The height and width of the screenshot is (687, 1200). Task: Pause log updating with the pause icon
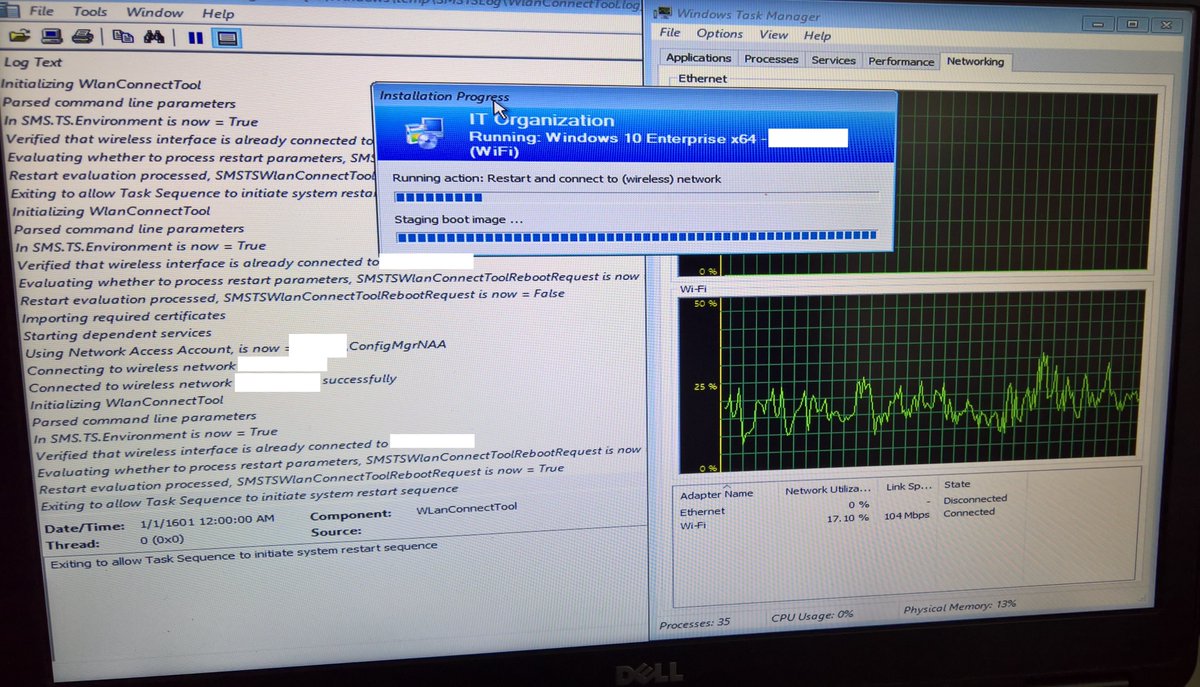tap(196, 39)
